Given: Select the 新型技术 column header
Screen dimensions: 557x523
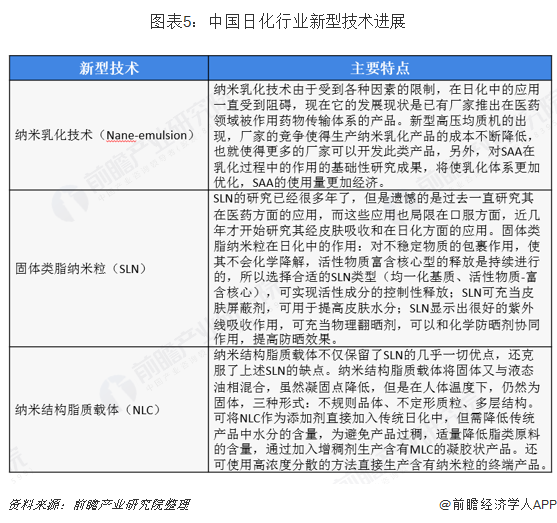Looking at the screenshot, I should pos(109,68).
